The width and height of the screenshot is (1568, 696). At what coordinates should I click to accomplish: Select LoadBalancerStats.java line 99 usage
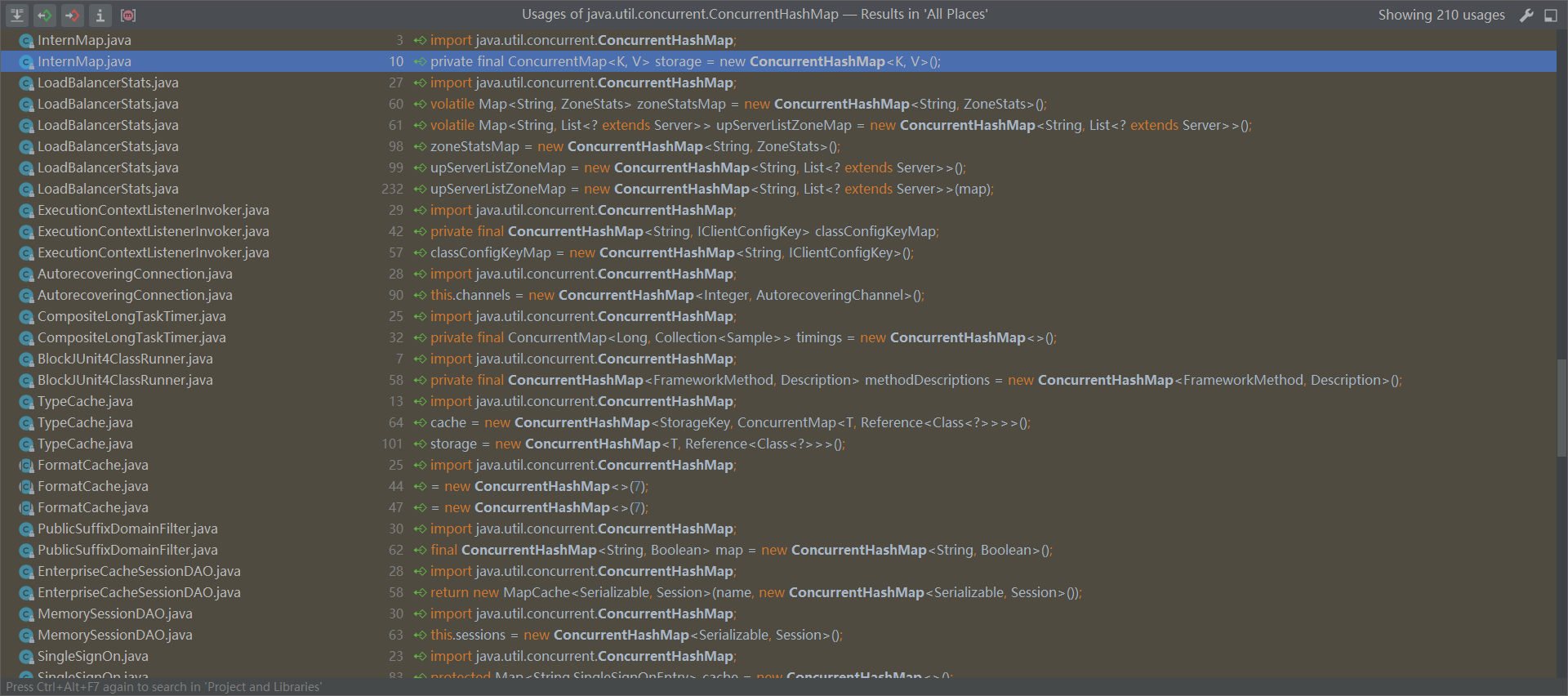[778, 167]
